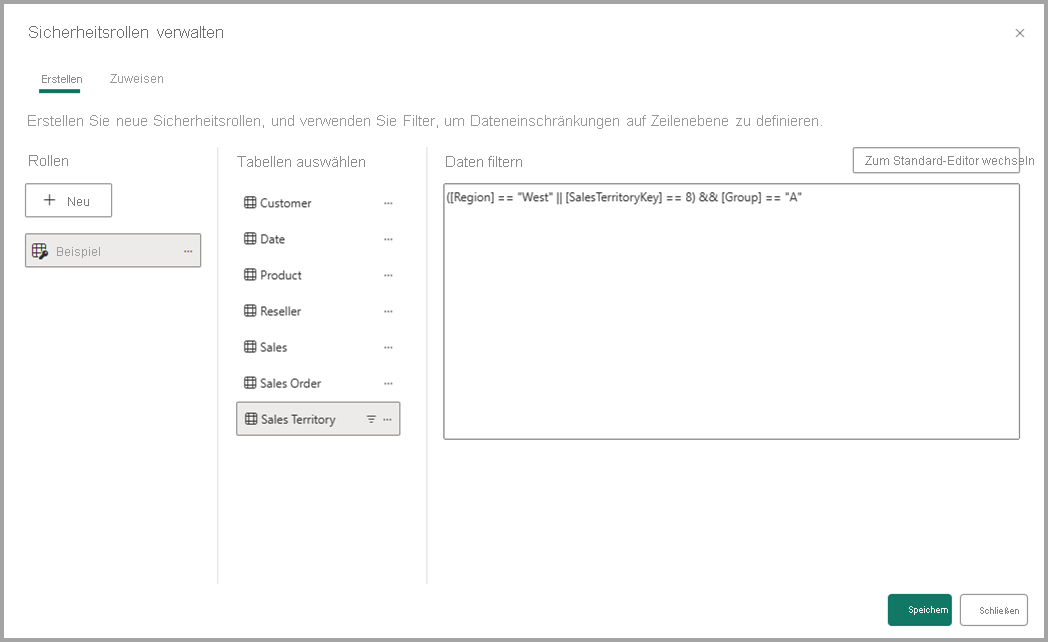The width and height of the screenshot is (1048, 642).
Task: Select the Sales table
Action: tap(318, 347)
